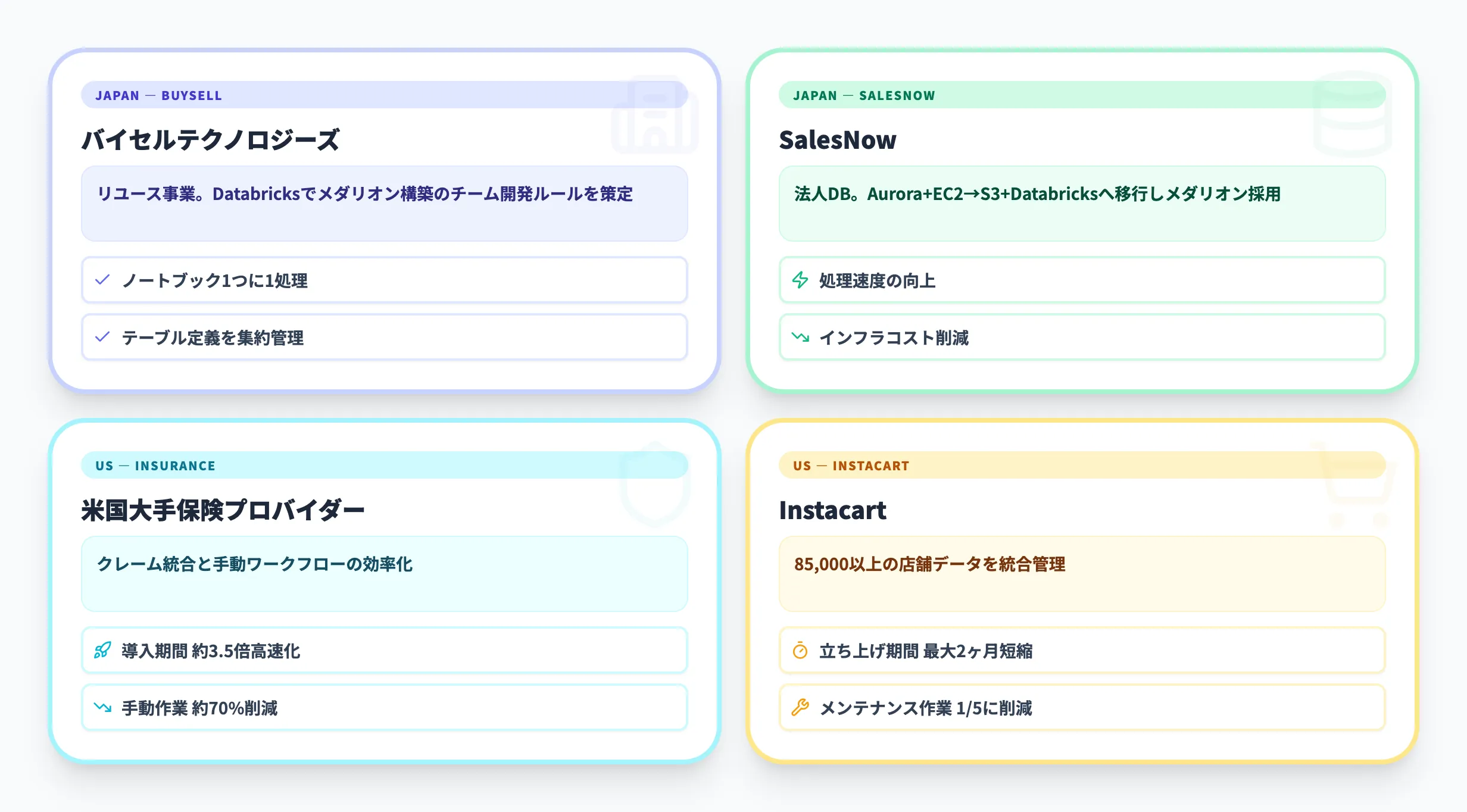Screen dimensions: 1467x812
Task: Expand the JAPAN — BUYSELL badge
Action: [160, 95]
